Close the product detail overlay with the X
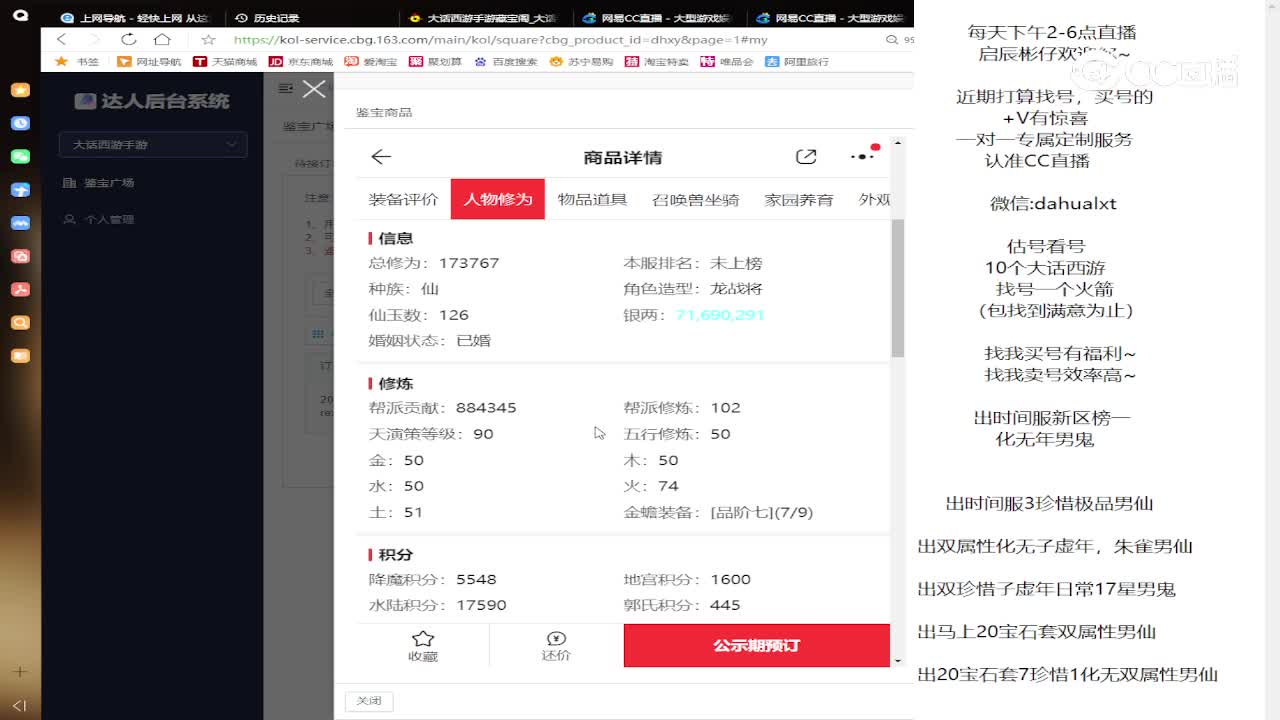 314,89
